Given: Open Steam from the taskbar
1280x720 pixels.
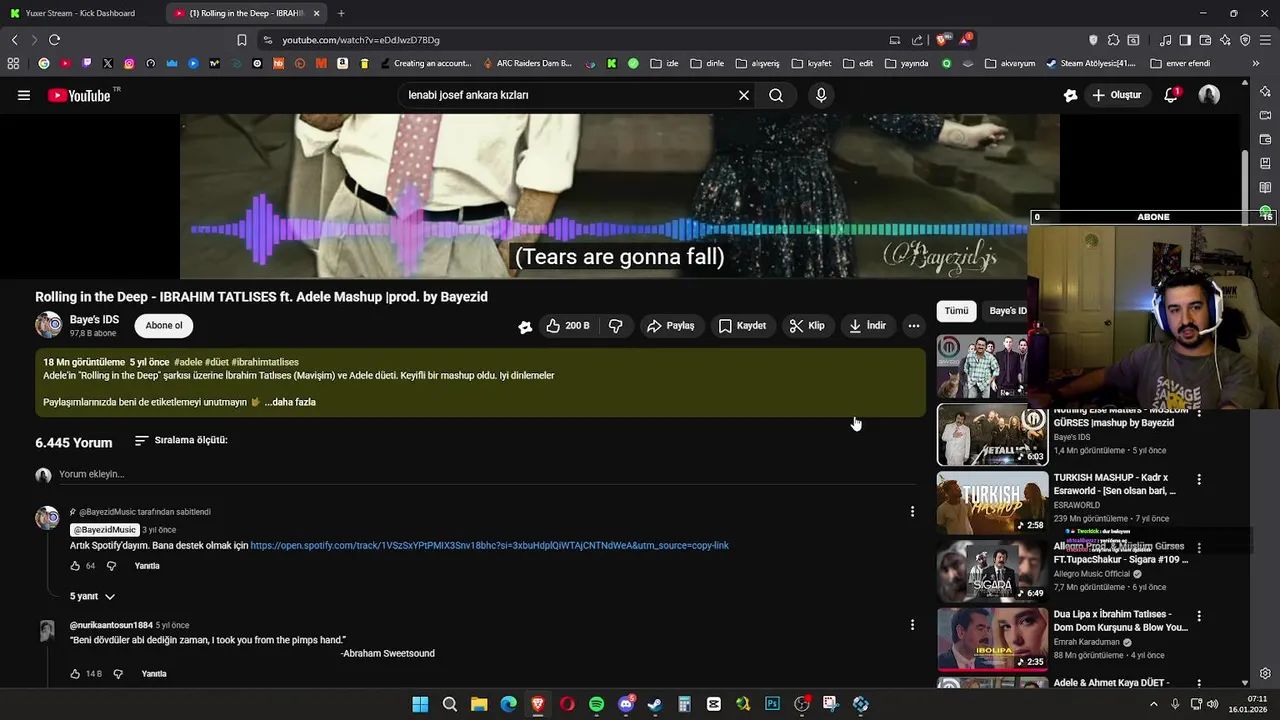Looking at the screenshot, I should coord(655,704).
